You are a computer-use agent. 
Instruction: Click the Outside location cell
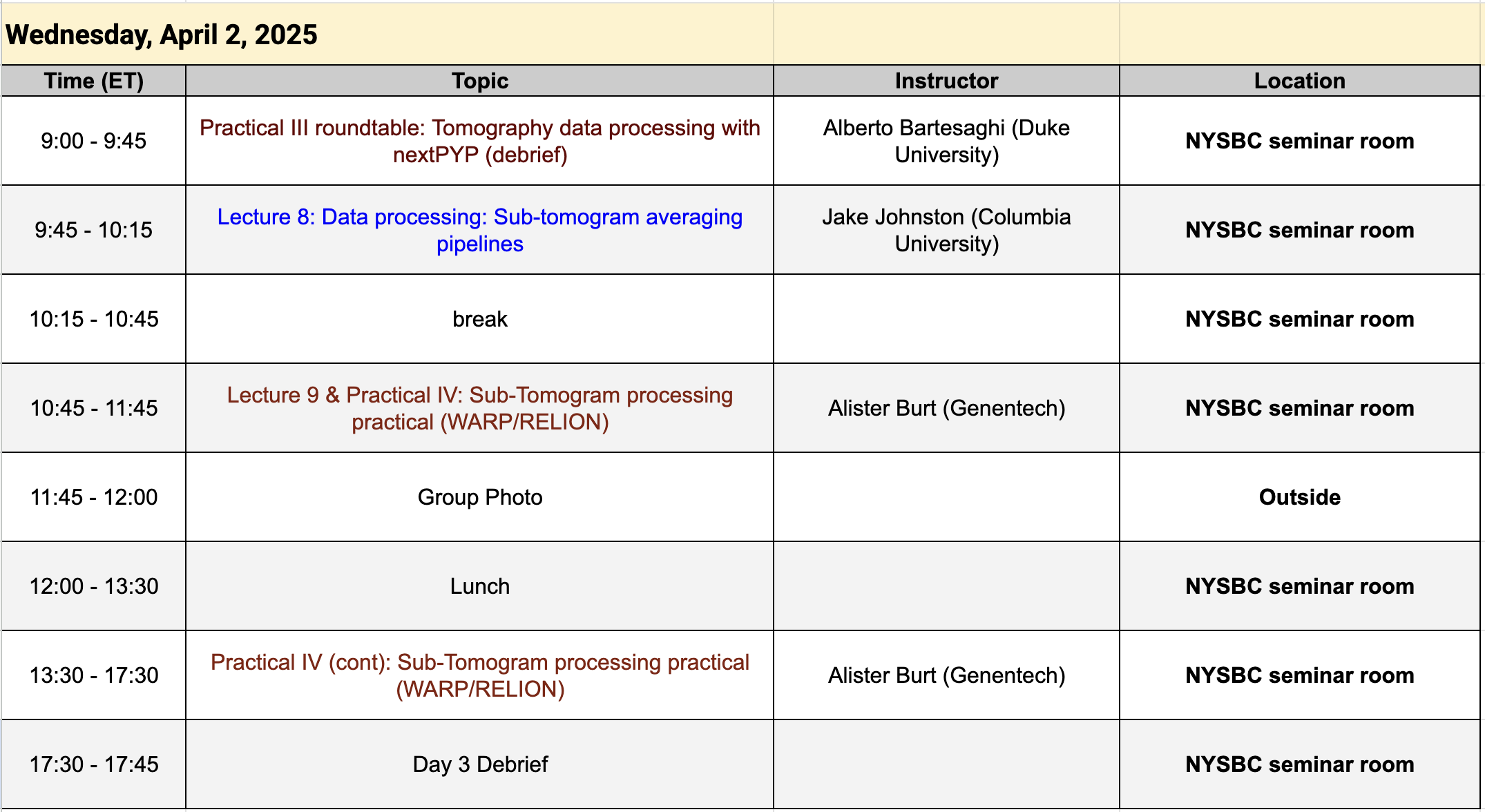1300,497
